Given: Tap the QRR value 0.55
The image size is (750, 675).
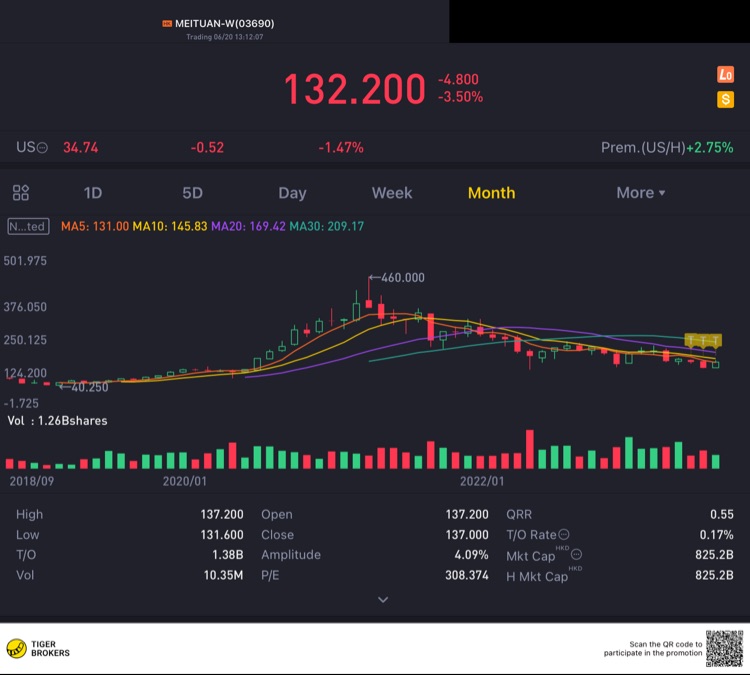Looking at the screenshot, I should pos(722,514).
